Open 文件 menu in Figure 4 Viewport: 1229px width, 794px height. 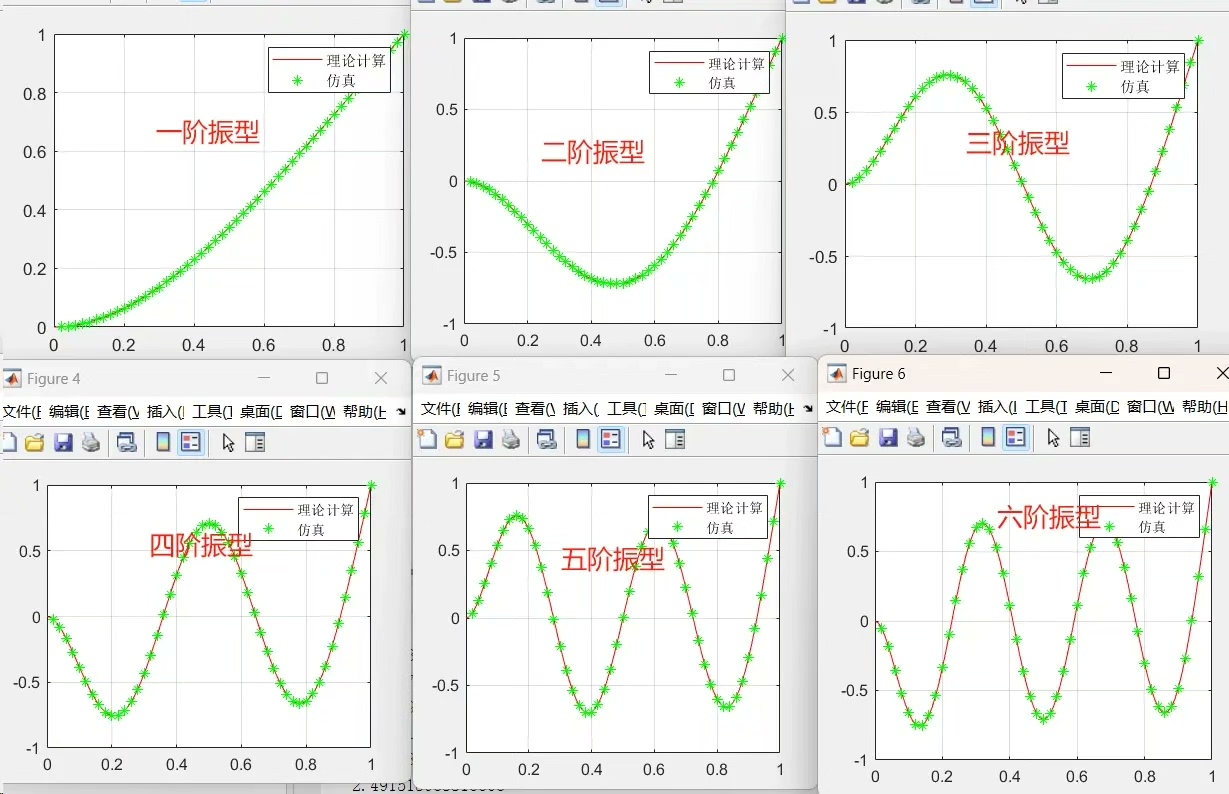(21, 411)
